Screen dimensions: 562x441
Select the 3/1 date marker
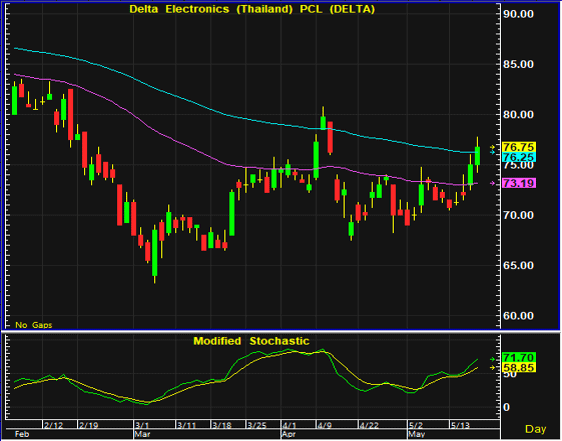(142, 425)
